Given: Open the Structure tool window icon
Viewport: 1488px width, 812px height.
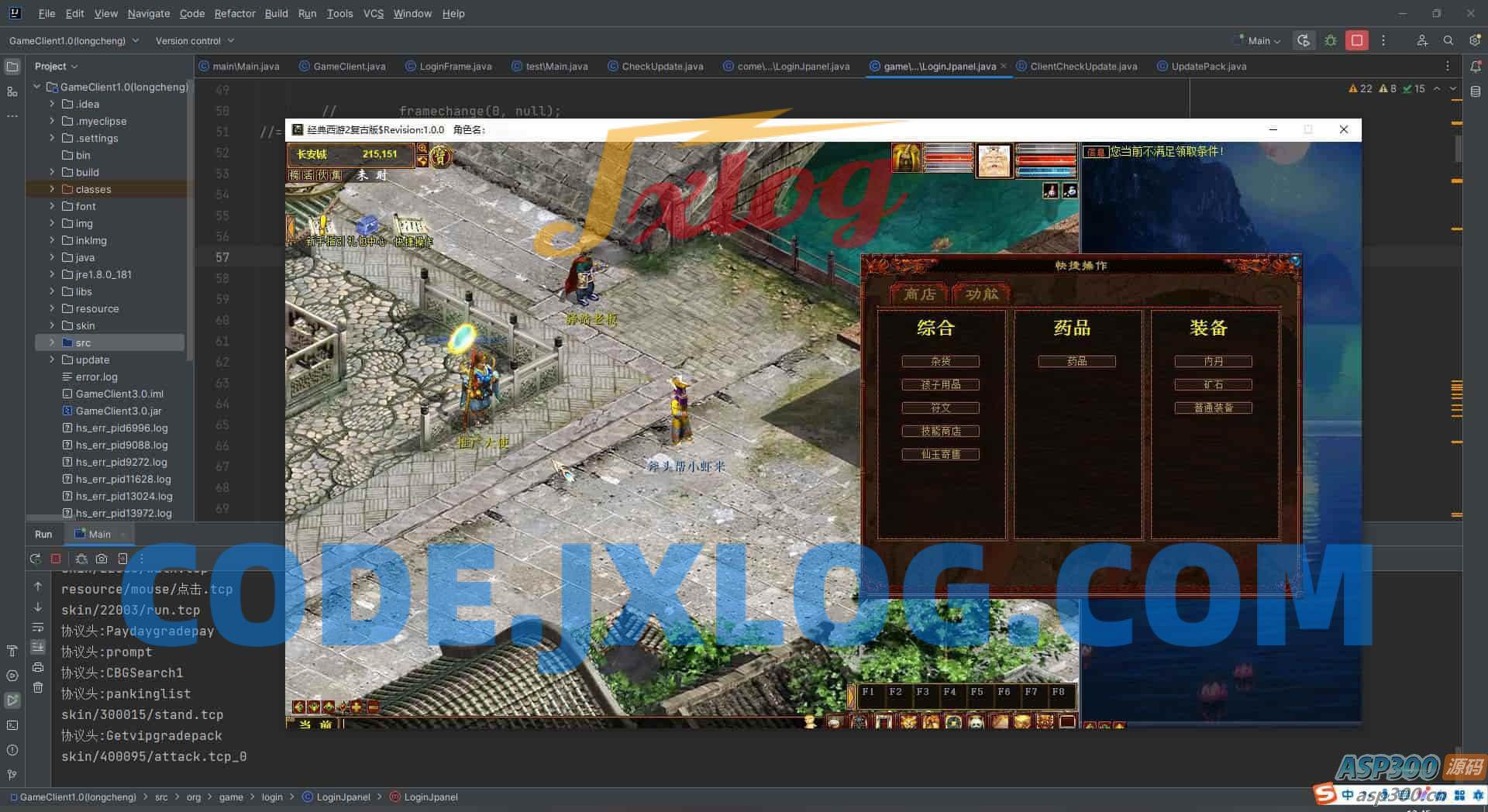Looking at the screenshot, I should [12, 91].
